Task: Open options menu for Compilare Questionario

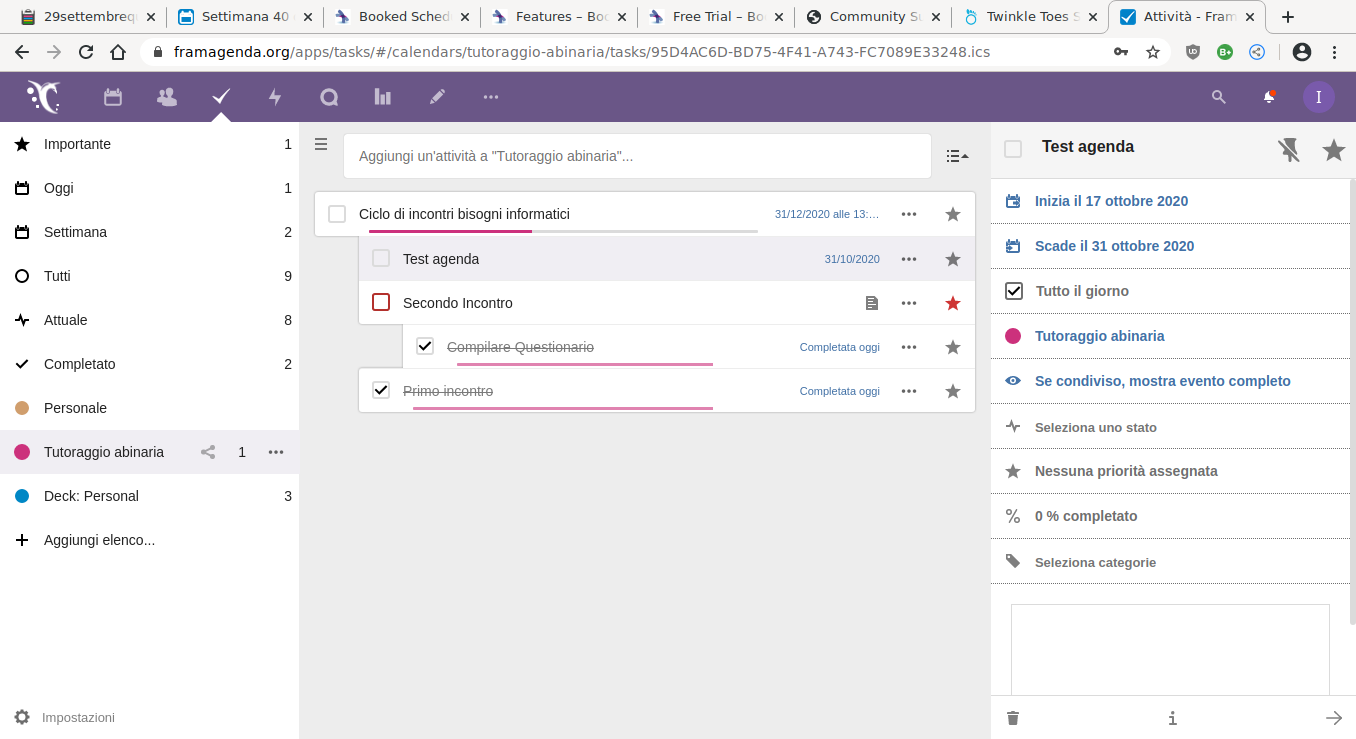Action: [909, 347]
